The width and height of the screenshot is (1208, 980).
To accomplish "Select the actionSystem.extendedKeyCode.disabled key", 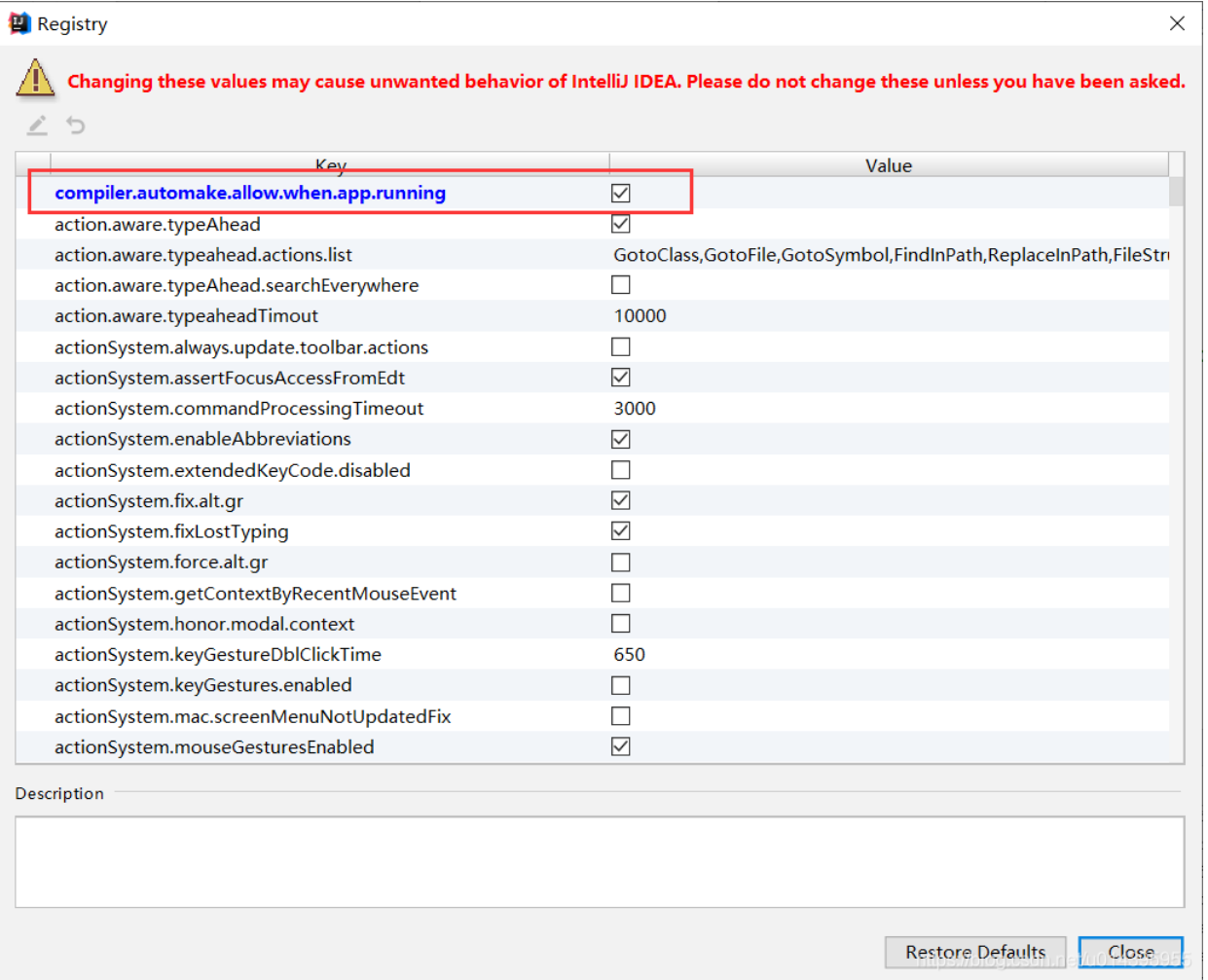I will click(233, 470).
